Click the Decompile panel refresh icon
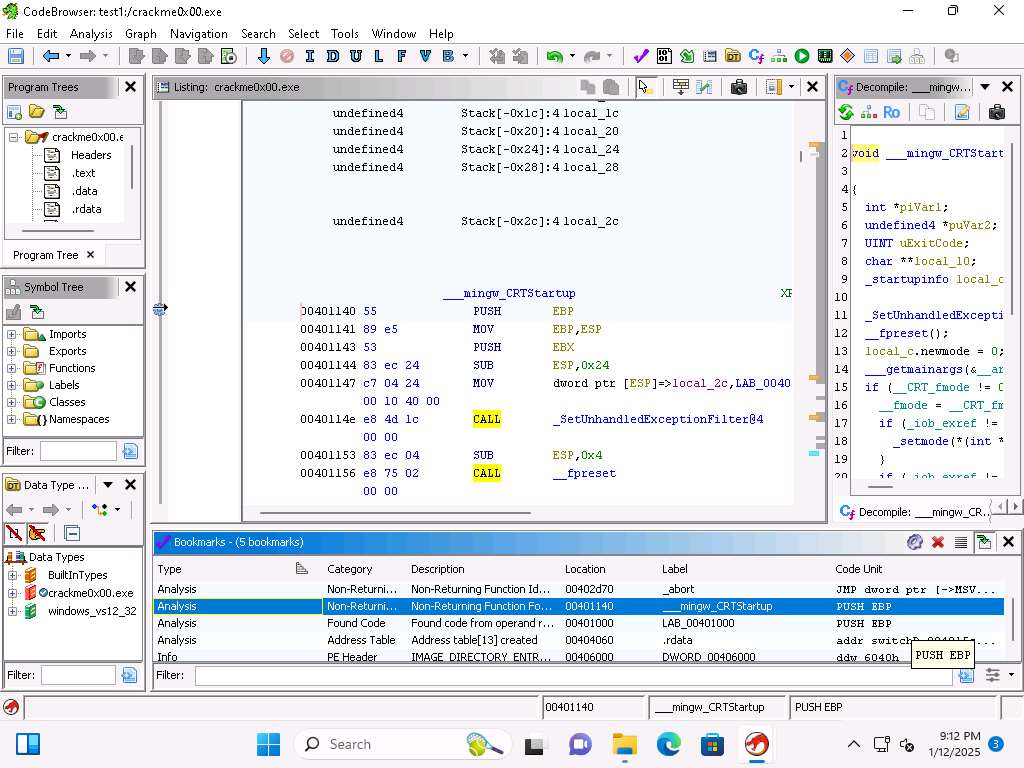The image size is (1024, 768). (x=846, y=113)
